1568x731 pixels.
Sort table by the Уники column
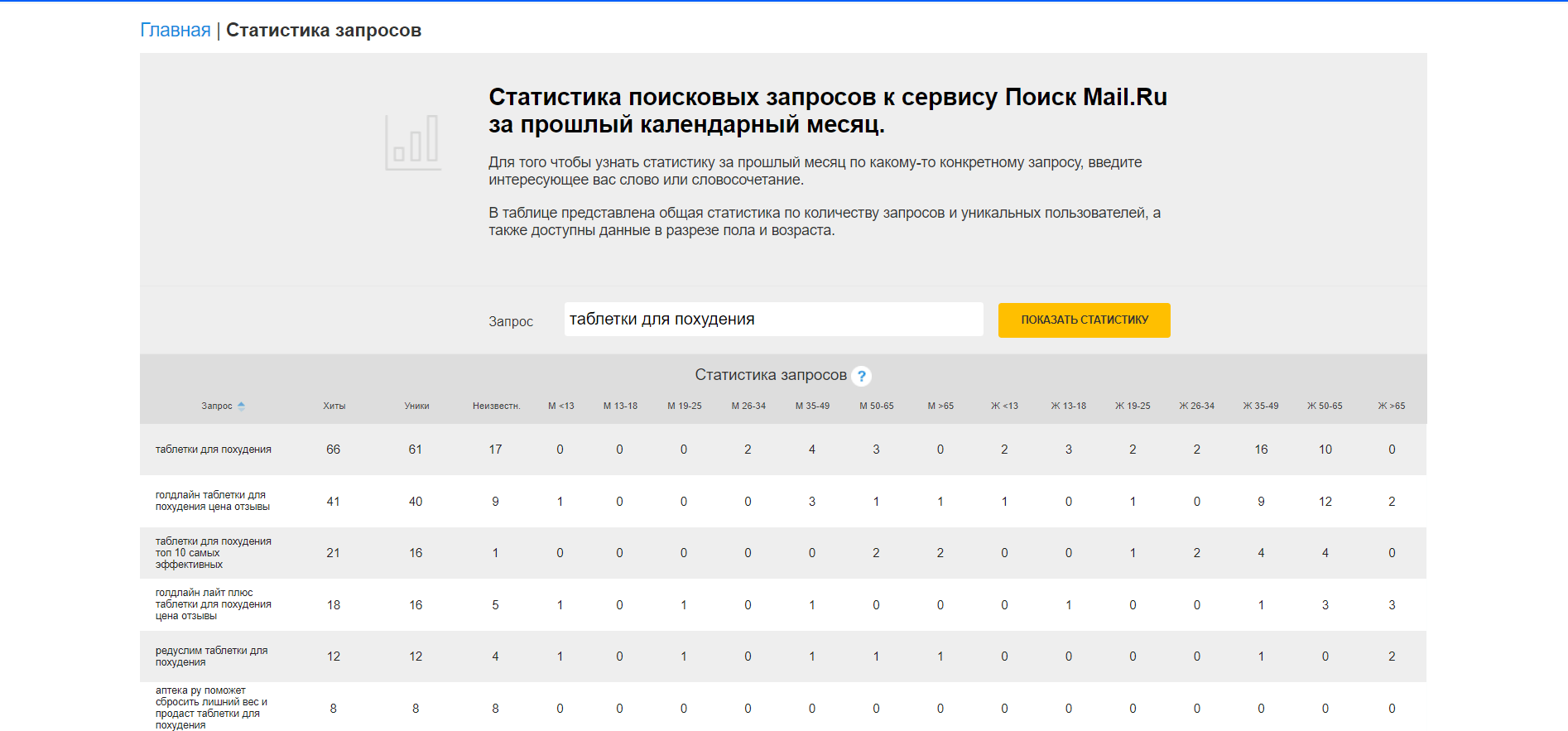tap(416, 406)
